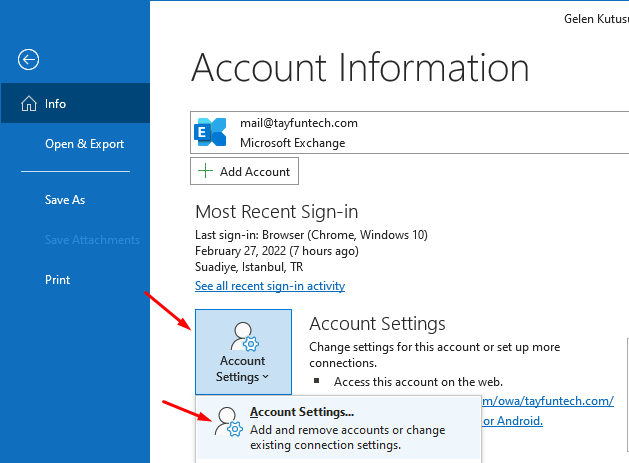629x463 pixels.
Task: Open the Print page
Action: (57, 280)
